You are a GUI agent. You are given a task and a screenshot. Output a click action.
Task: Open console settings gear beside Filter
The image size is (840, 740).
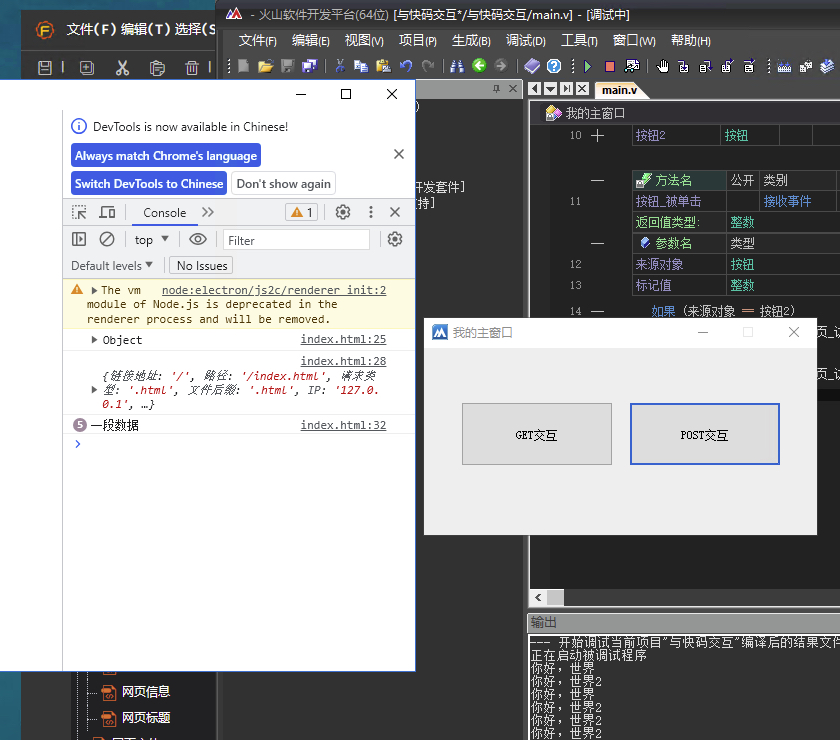pyautogui.click(x=395, y=239)
